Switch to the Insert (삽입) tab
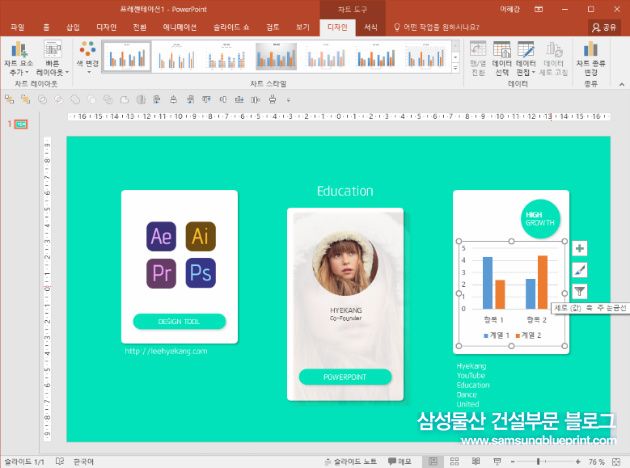Screen dimensions: 630x468 click(73, 27)
